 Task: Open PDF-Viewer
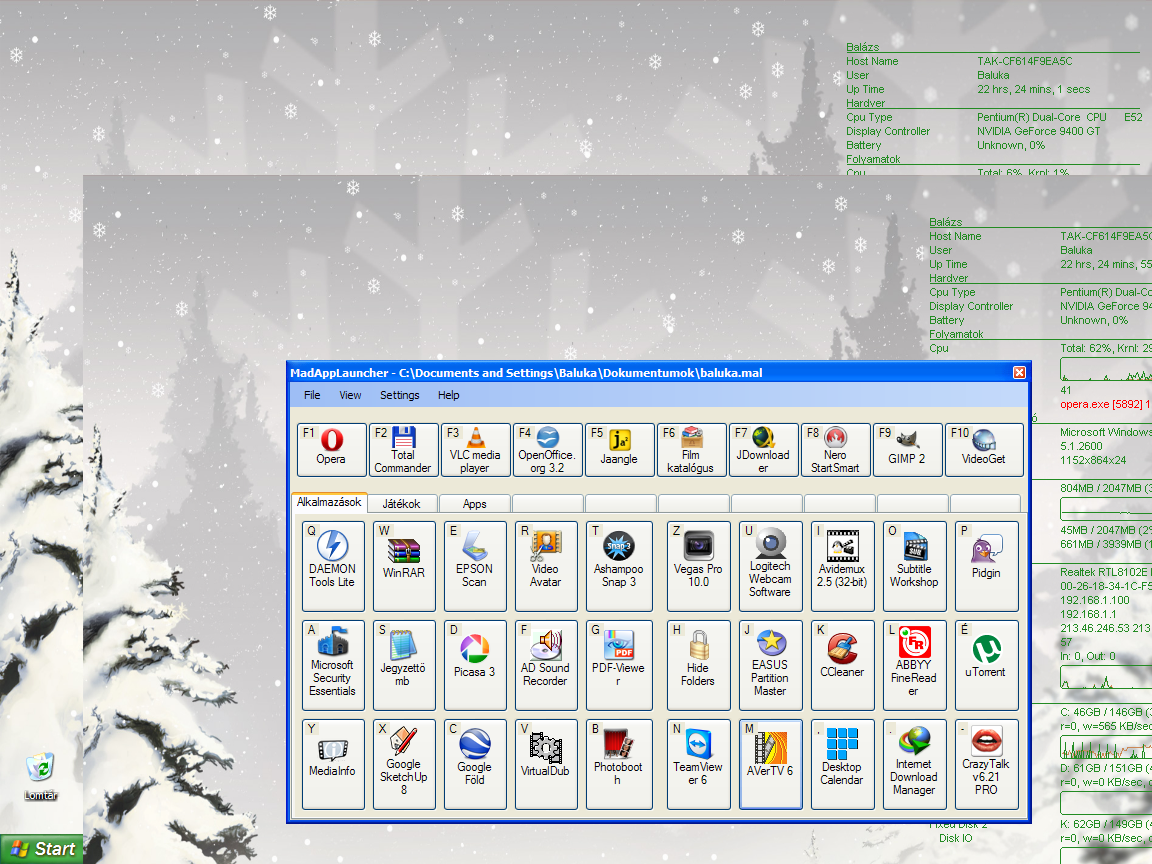tap(619, 665)
